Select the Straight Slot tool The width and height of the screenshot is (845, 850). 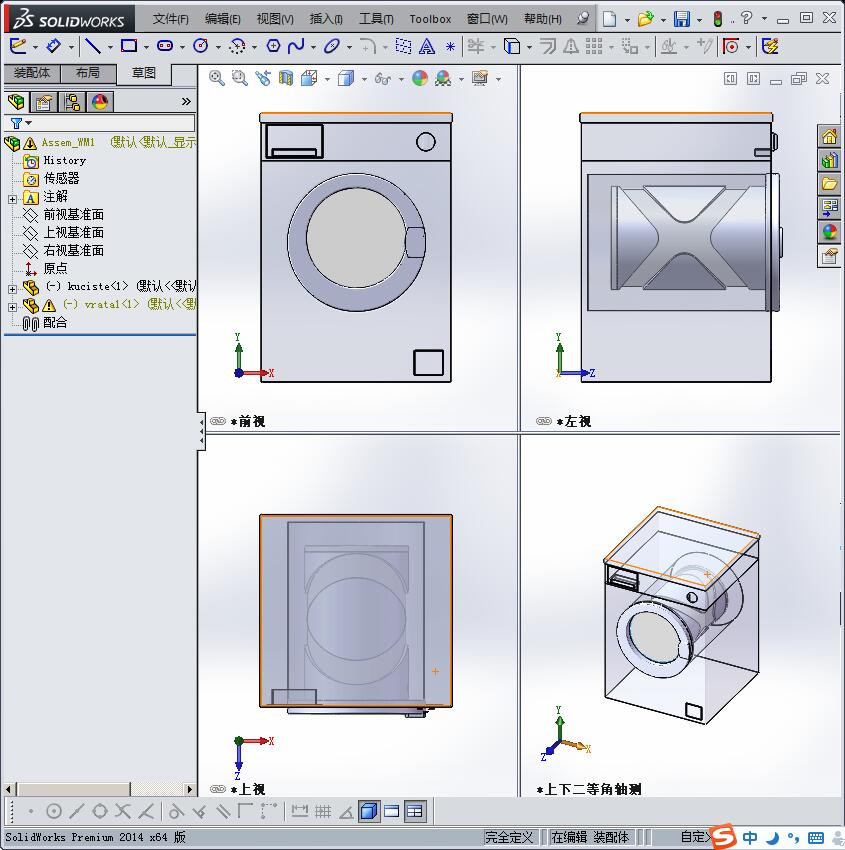pos(165,47)
